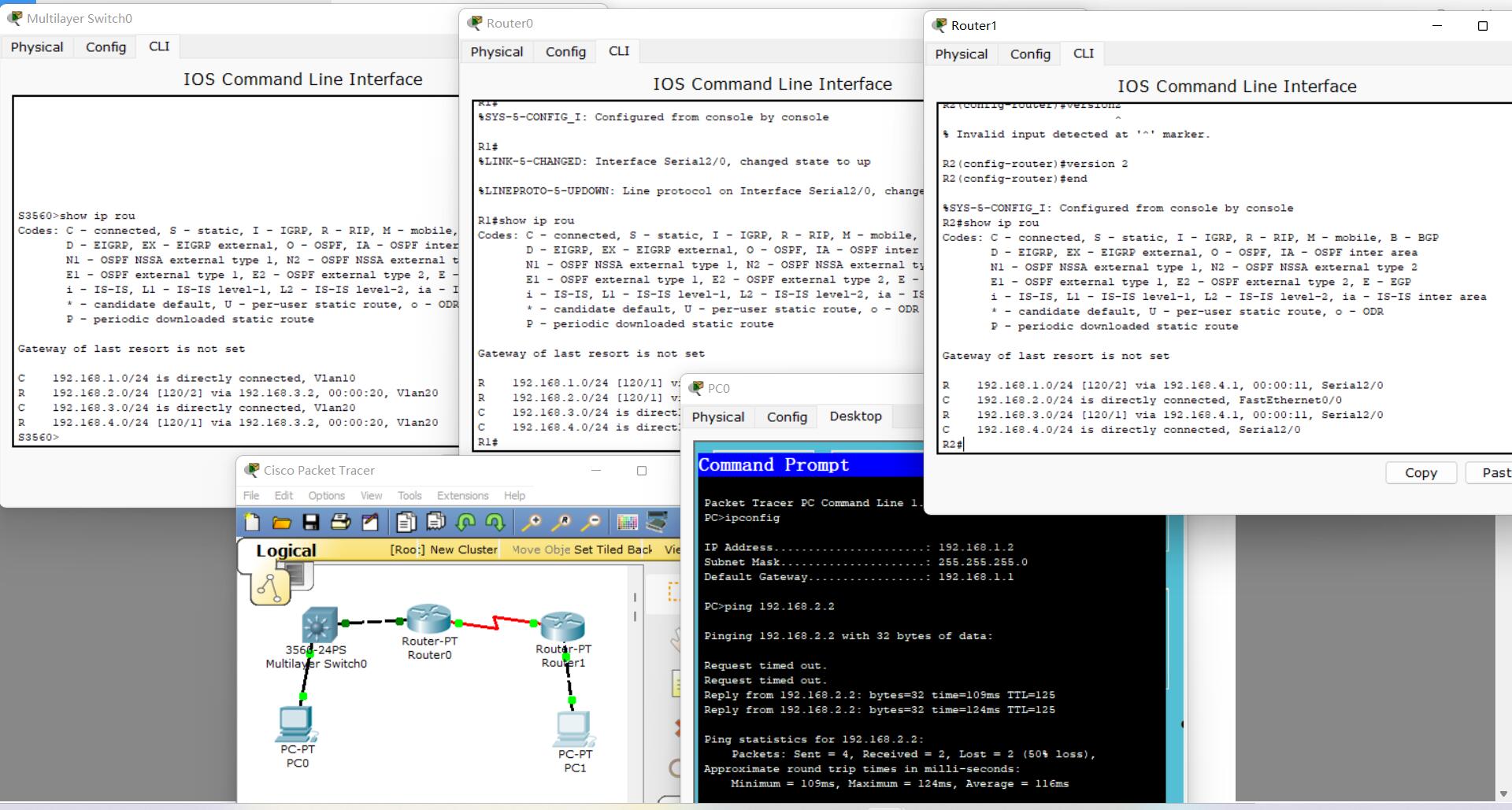Select the Multilayer Switch0 device in topology
The image size is (1512, 810).
coord(319,626)
